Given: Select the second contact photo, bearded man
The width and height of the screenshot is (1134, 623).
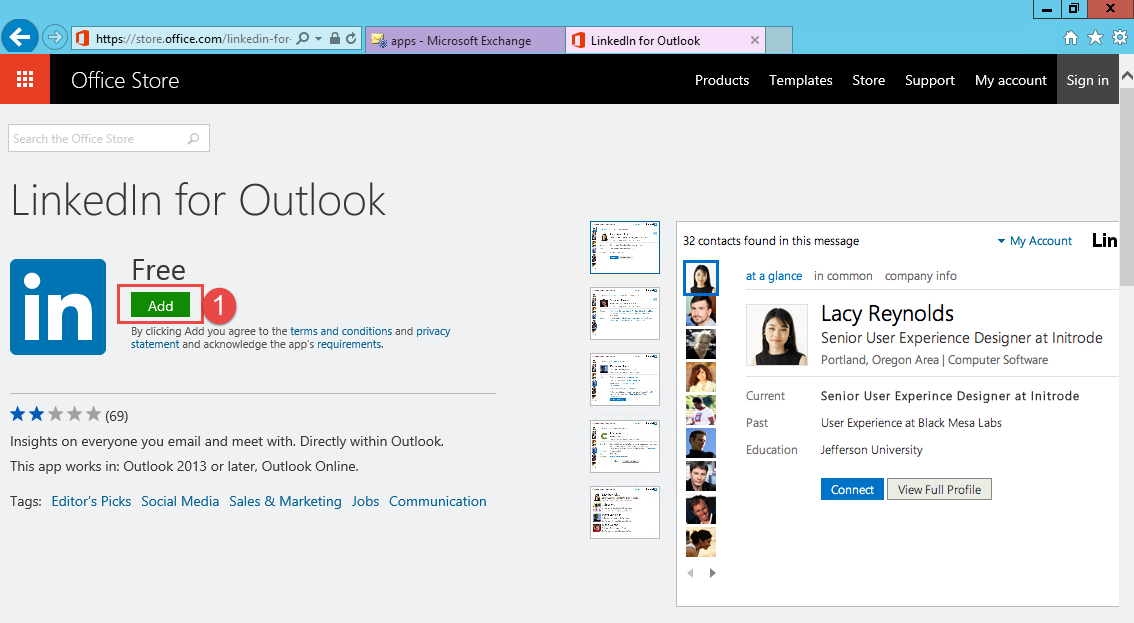Looking at the screenshot, I should (701, 311).
